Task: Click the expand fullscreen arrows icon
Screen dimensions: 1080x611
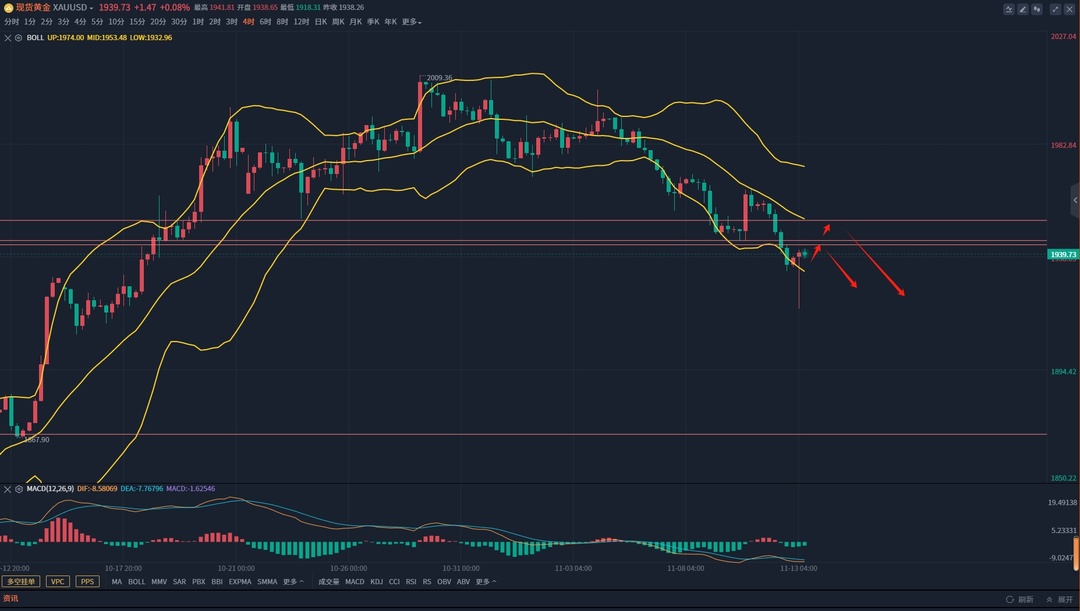Action: (1055, 9)
